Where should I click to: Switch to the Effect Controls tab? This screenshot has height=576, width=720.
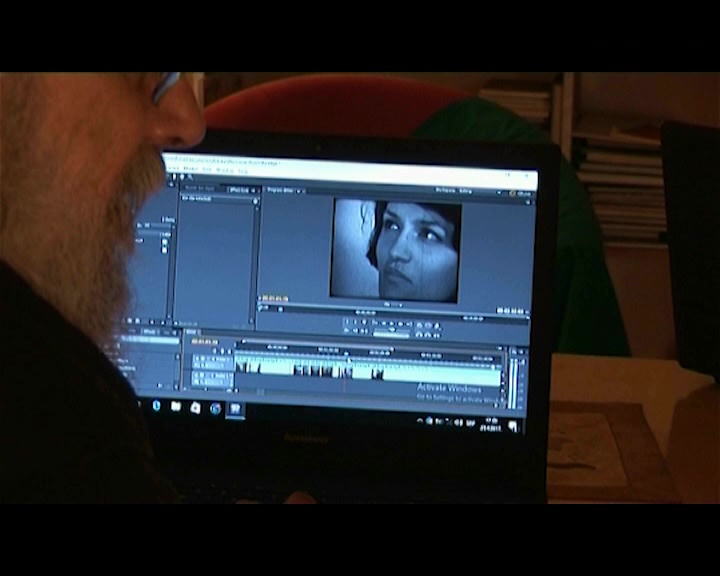[240, 188]
